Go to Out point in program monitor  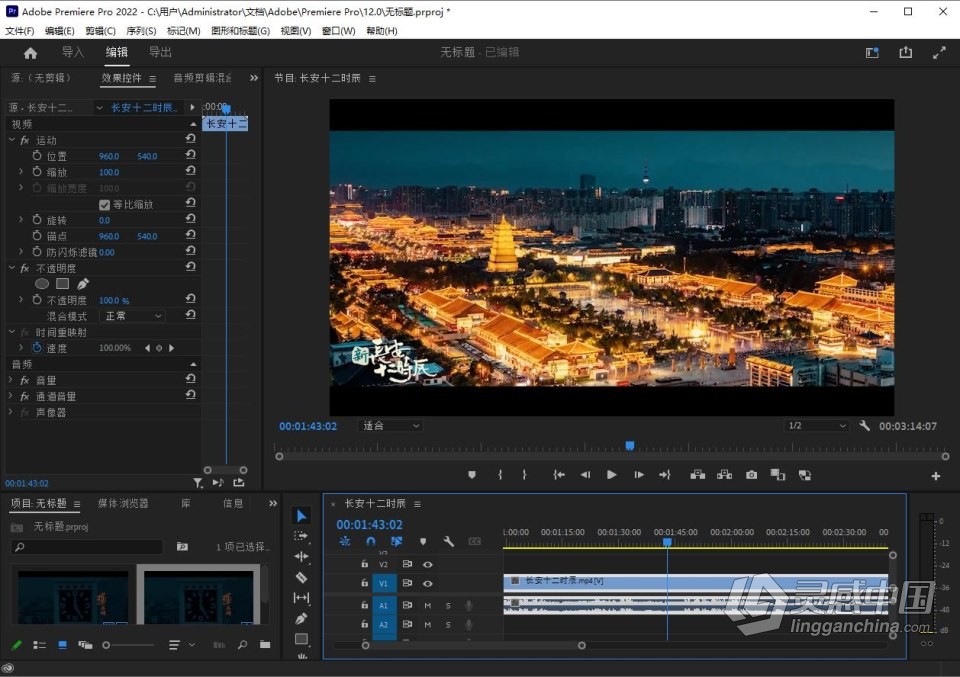(x=665, y=475)
